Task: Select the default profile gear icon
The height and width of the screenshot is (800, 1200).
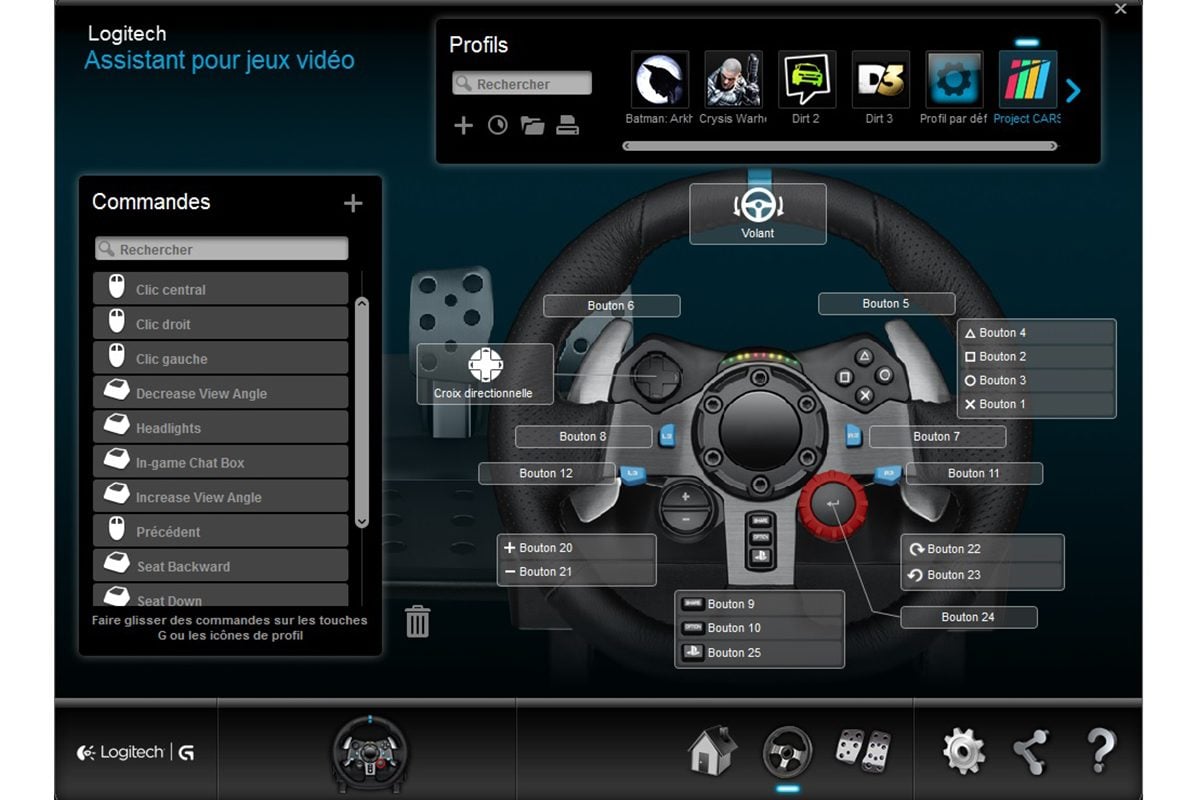Action: click(x=954, y=80)
